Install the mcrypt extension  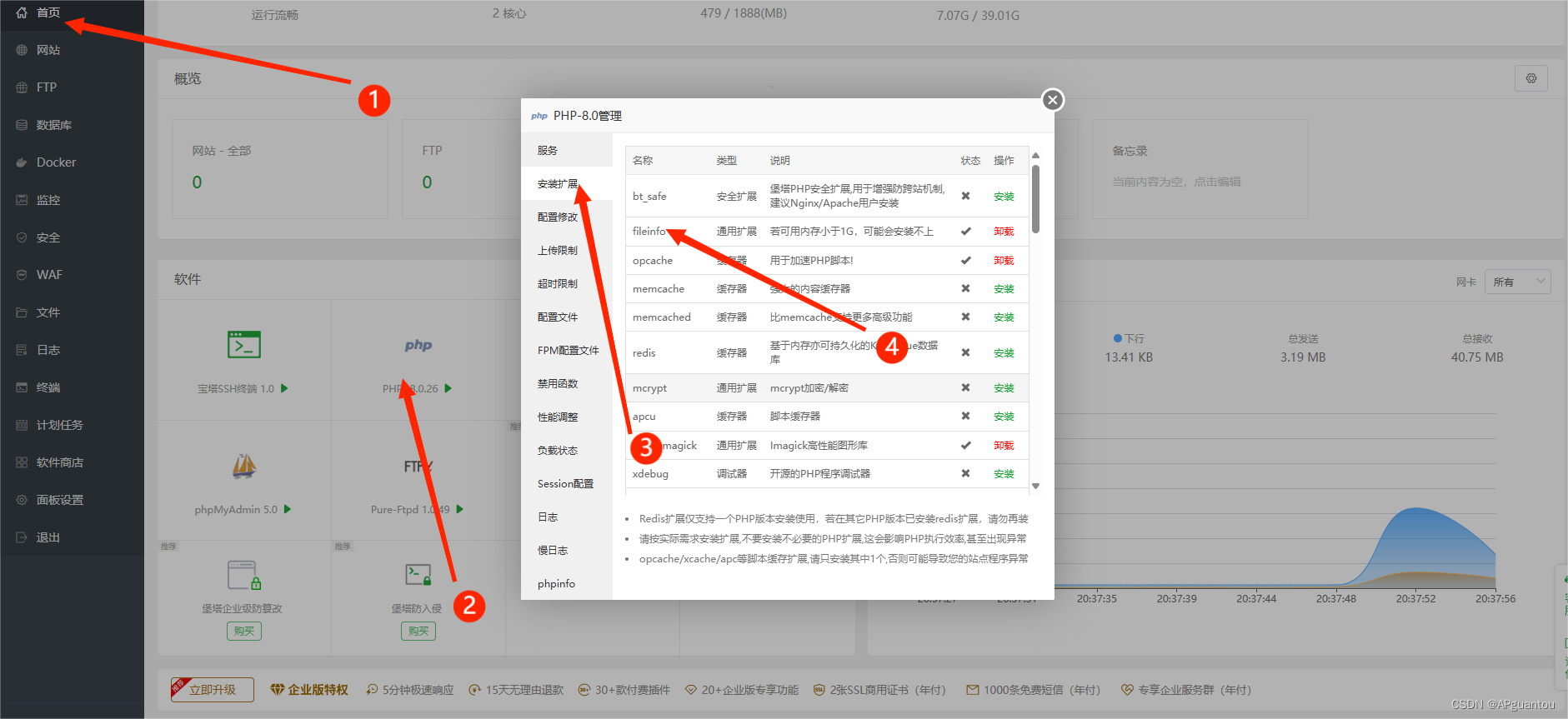[x=1004, y=388]
